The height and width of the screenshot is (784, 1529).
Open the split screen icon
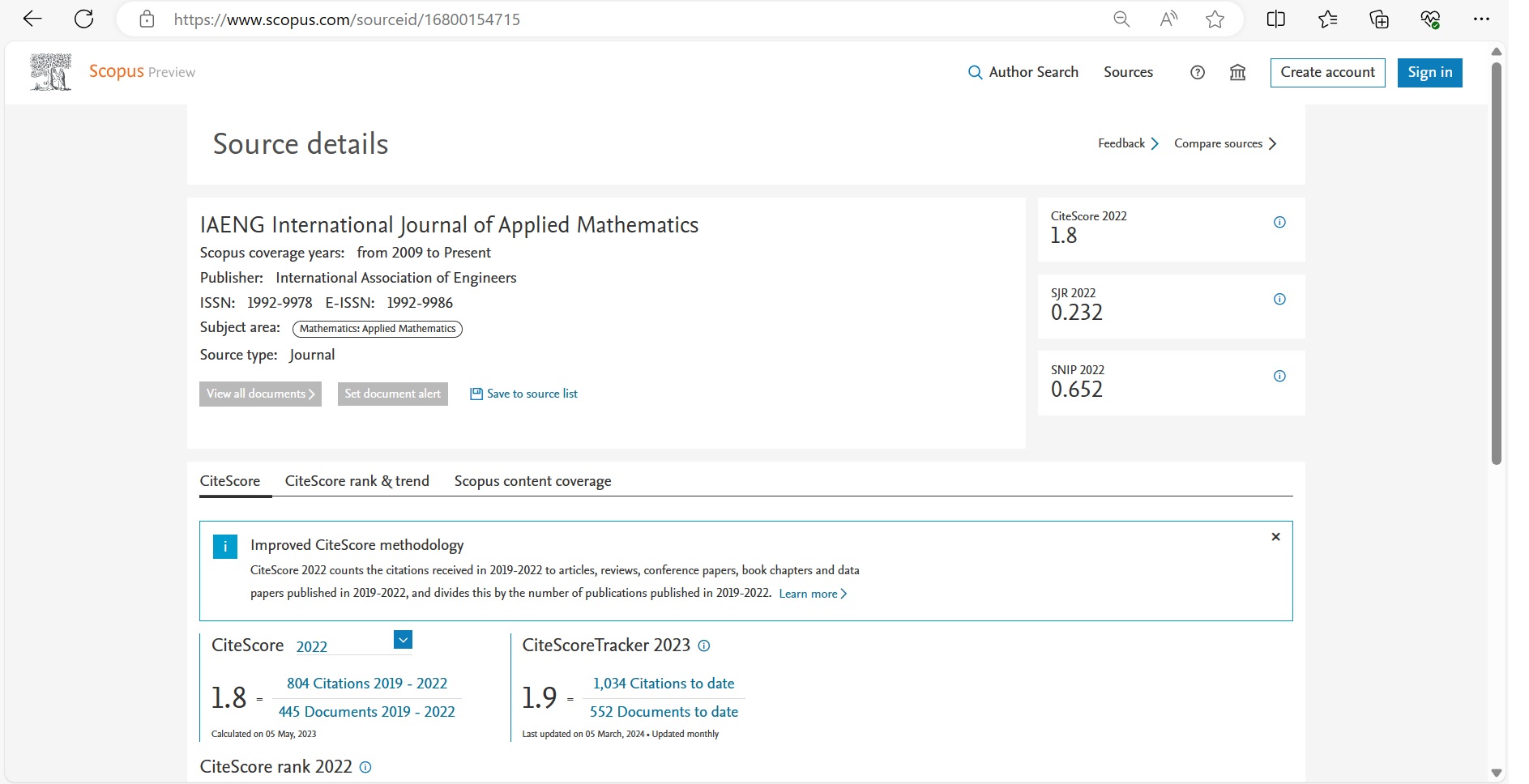click(1276, 19)
